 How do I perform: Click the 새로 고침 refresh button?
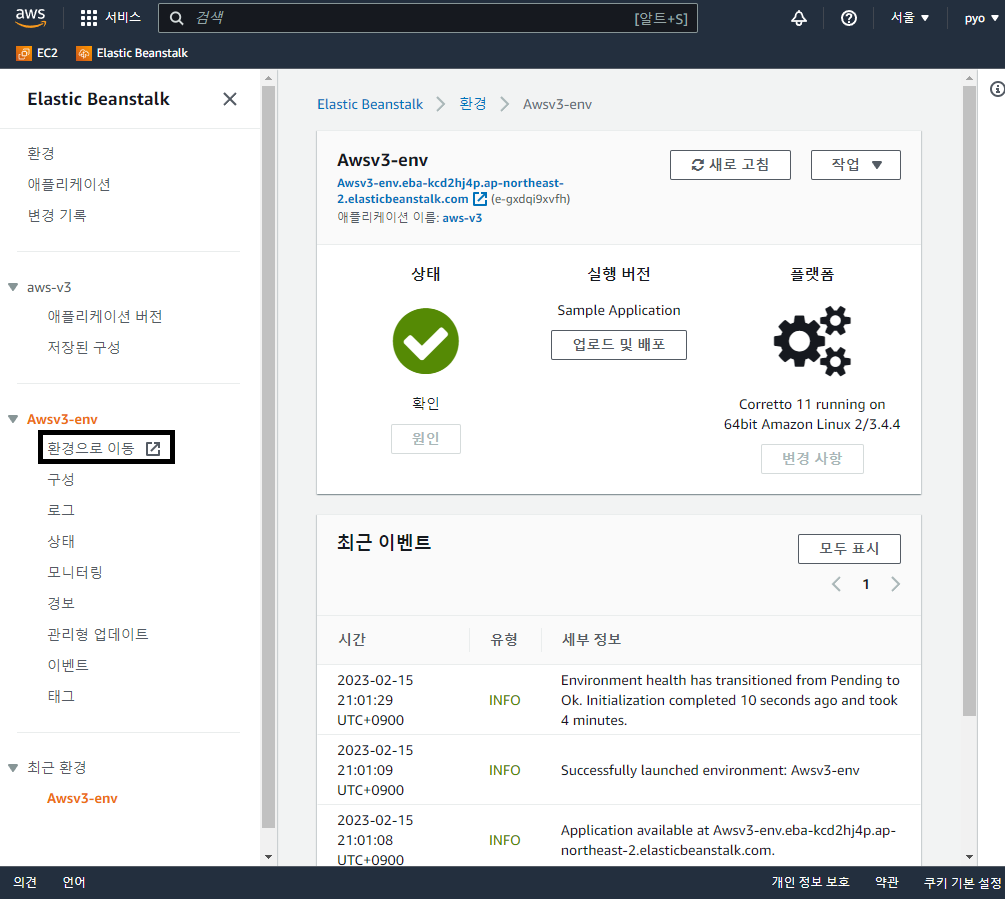coord(730,165)
